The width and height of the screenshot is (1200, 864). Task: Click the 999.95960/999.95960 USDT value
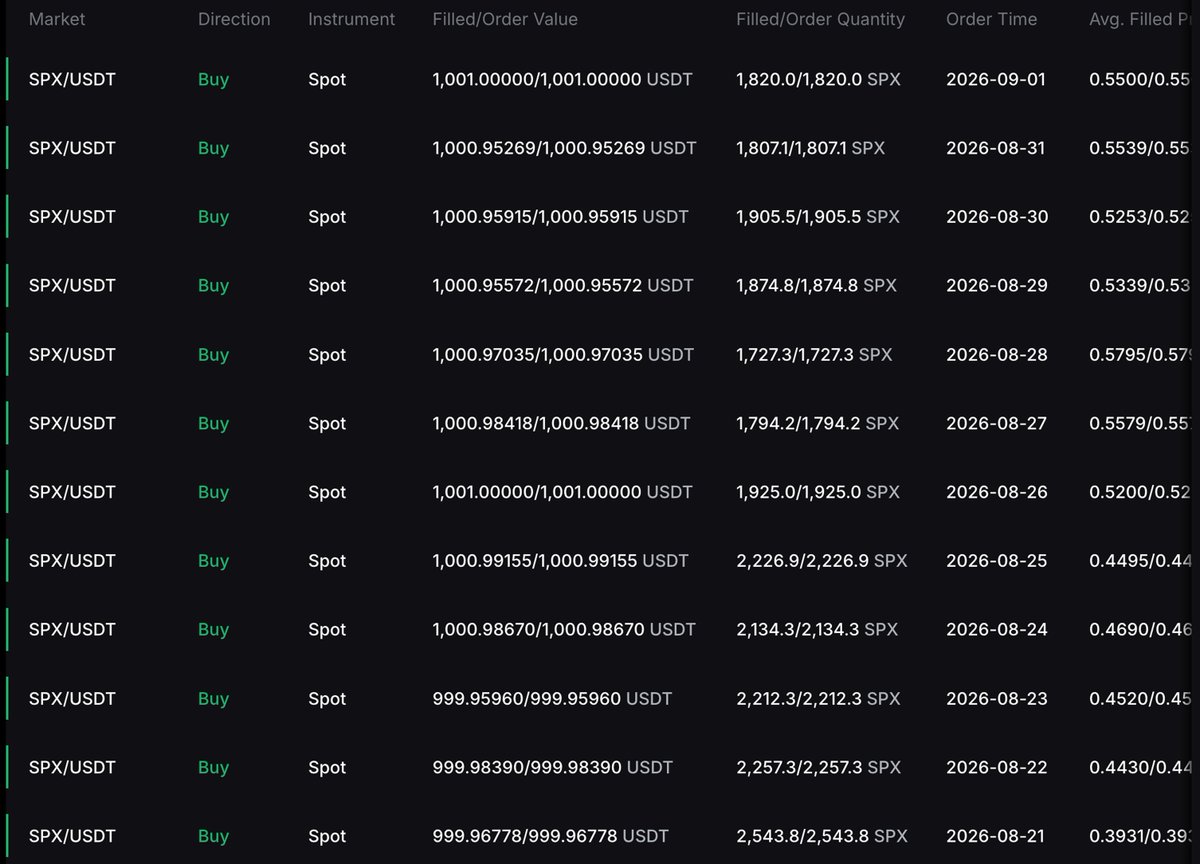tap(552, 698)
